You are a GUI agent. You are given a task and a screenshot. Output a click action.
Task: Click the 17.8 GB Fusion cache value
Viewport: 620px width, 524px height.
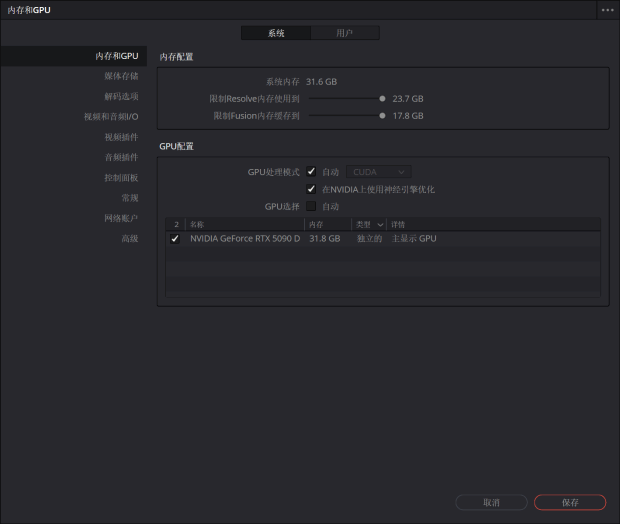pyautogui.click(x=408, y=116)
